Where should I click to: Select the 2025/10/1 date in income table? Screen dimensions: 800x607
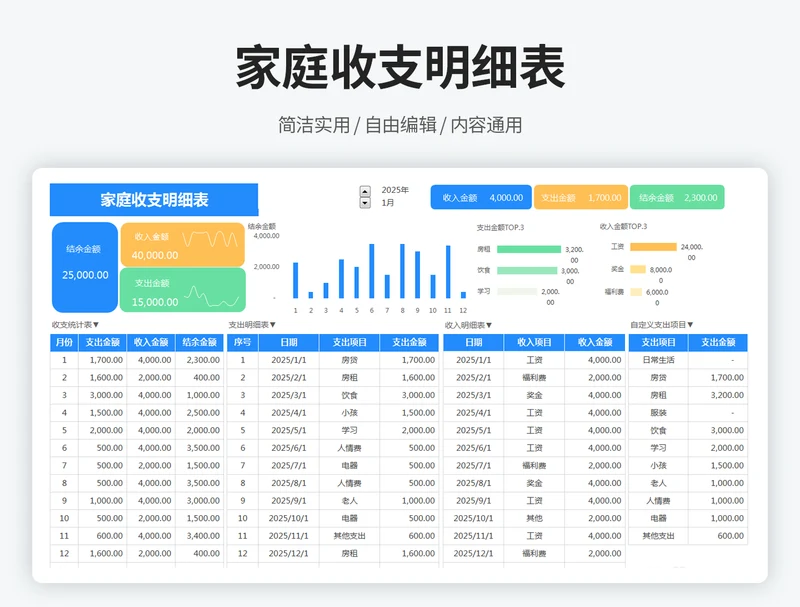click(473, 518)
